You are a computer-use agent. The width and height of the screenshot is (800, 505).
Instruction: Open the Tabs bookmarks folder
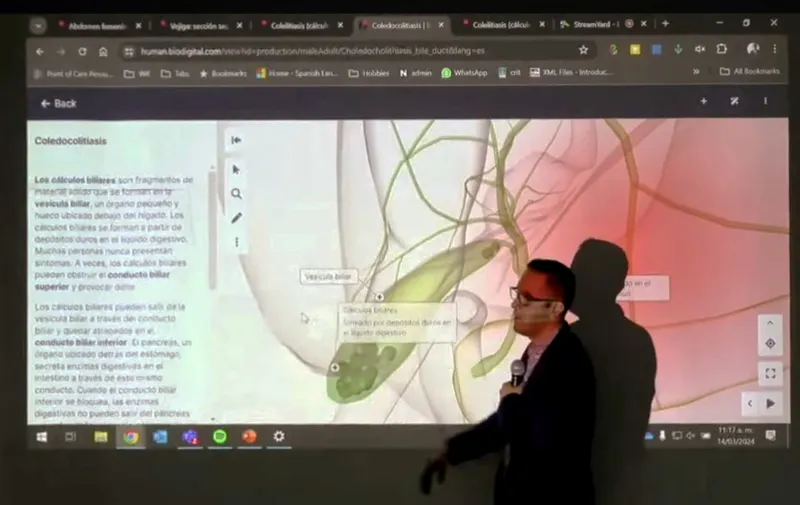tap(175, 74)
